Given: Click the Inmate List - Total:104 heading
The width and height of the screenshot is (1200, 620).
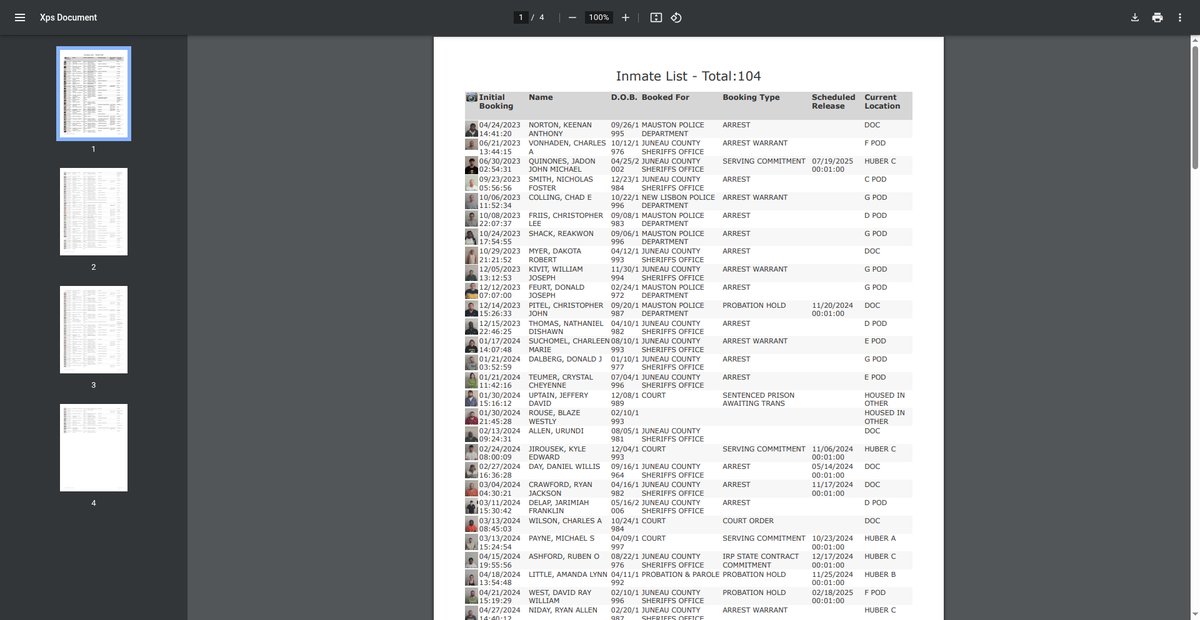Looking at the screenshot, I should tap(688, 76).
